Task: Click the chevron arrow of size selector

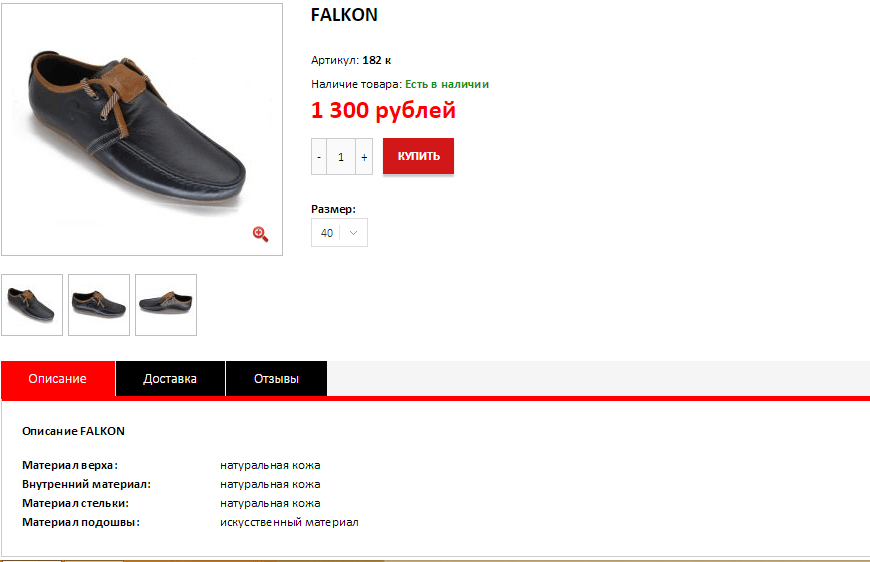Action: tap(353, 233)
